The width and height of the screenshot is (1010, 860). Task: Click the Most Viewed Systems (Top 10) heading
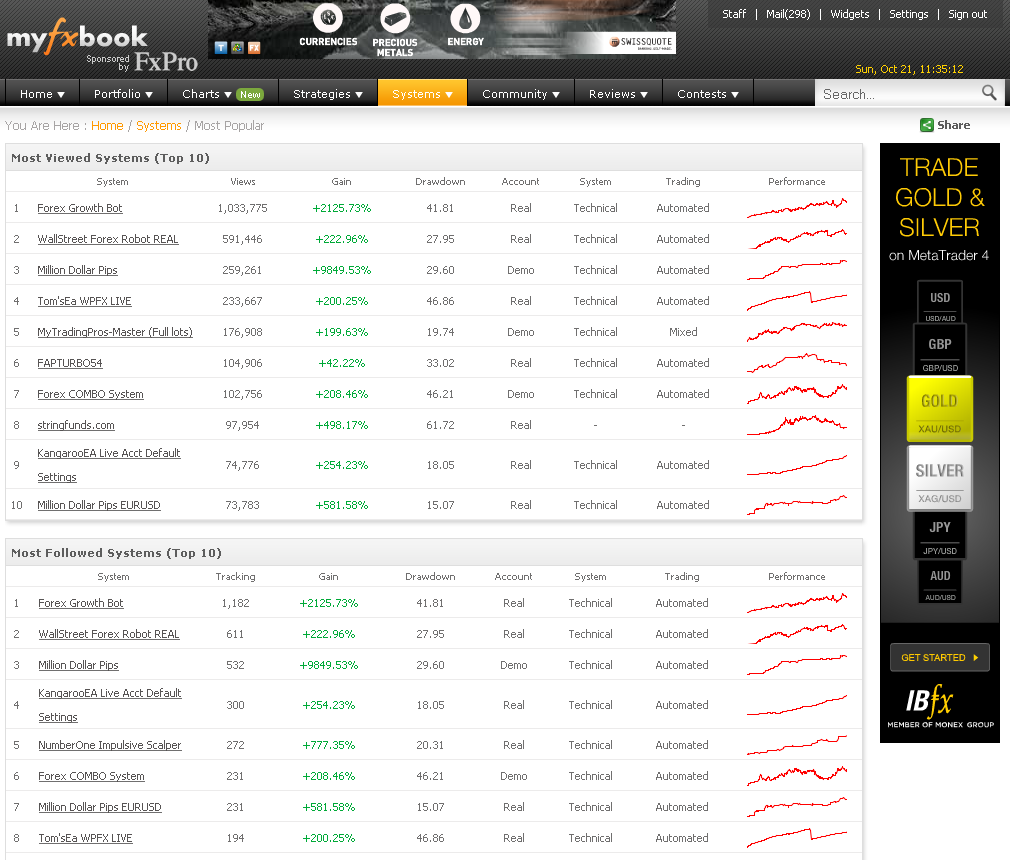click(110, 158)
